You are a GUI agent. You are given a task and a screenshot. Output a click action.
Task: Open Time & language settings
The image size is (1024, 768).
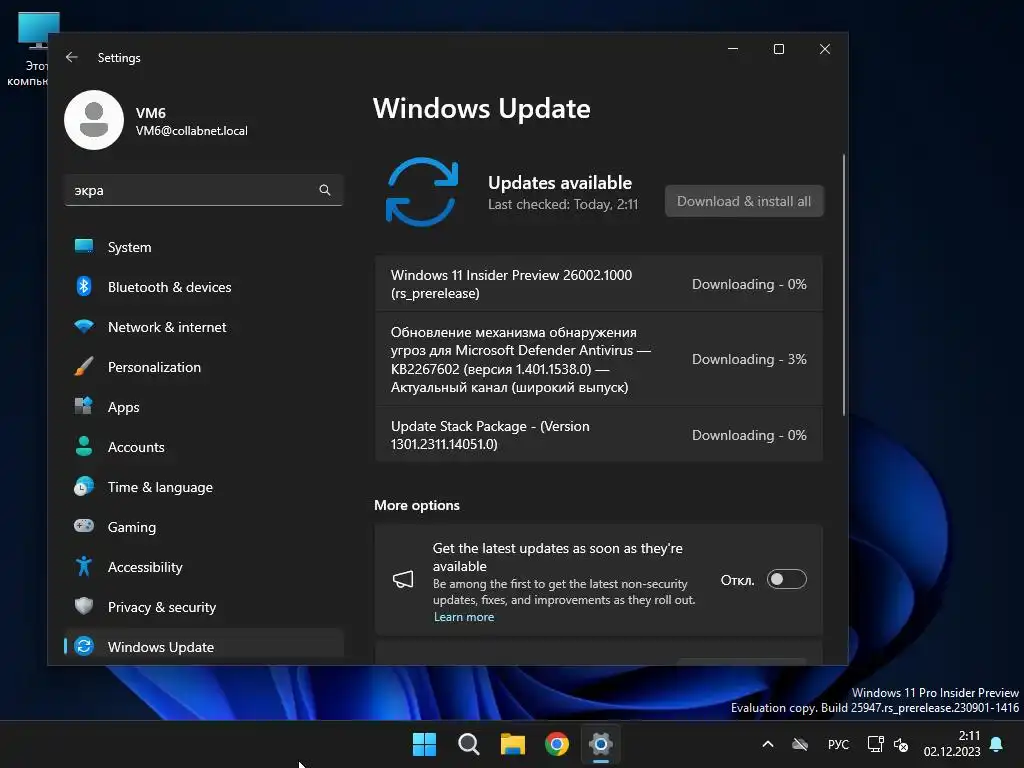pyautogui.click(x=204, y=487)
